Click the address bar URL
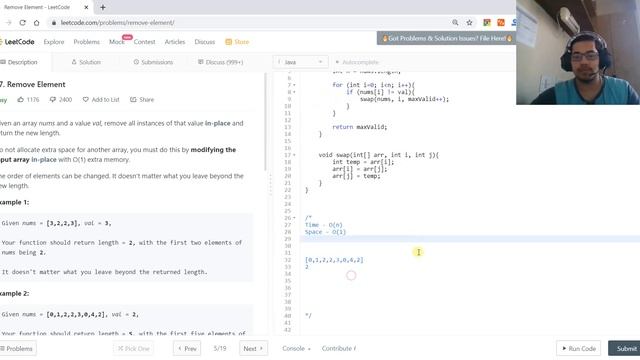The height and width of the screenshot is (360, 640). tap(118, 23)
